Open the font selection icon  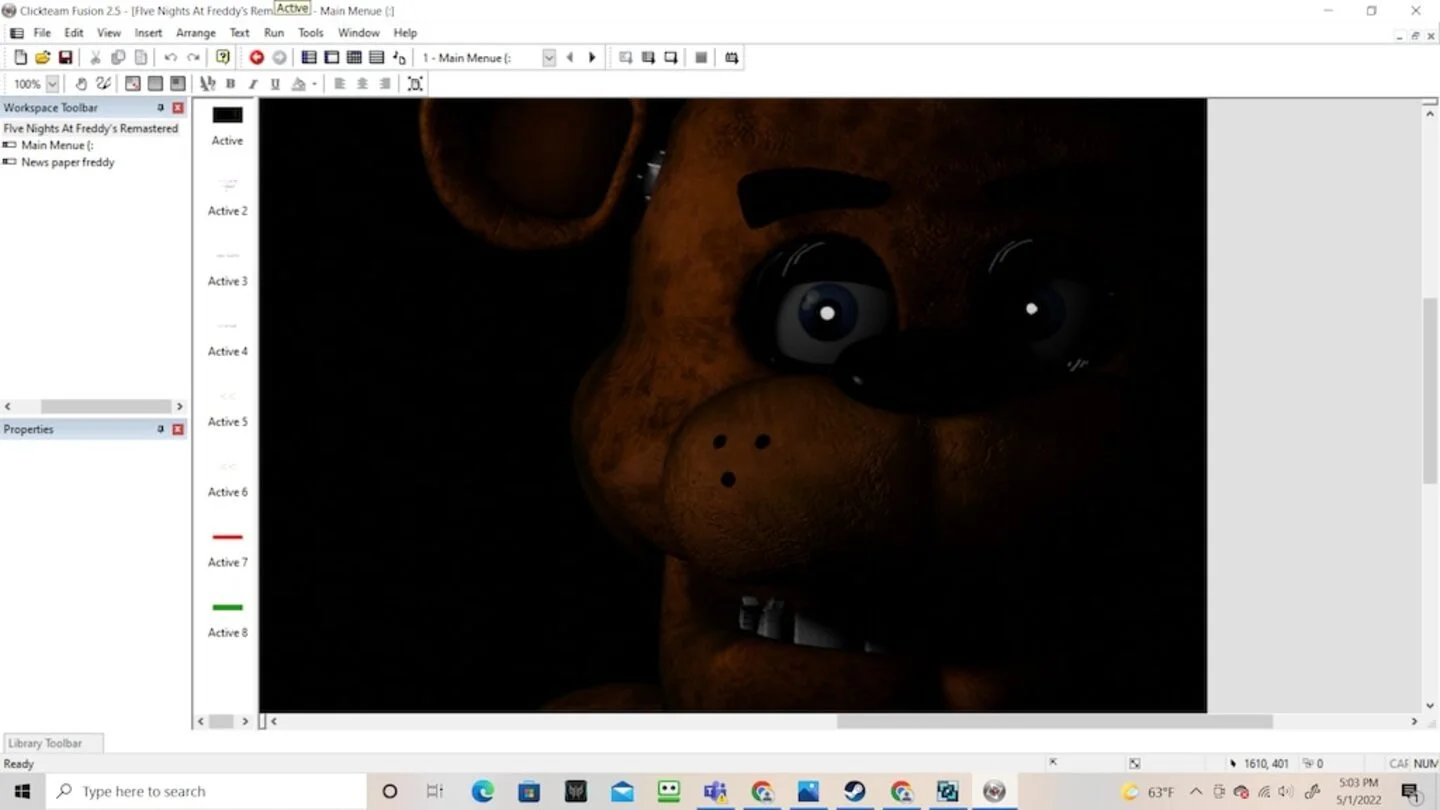(x=207, y=84)
